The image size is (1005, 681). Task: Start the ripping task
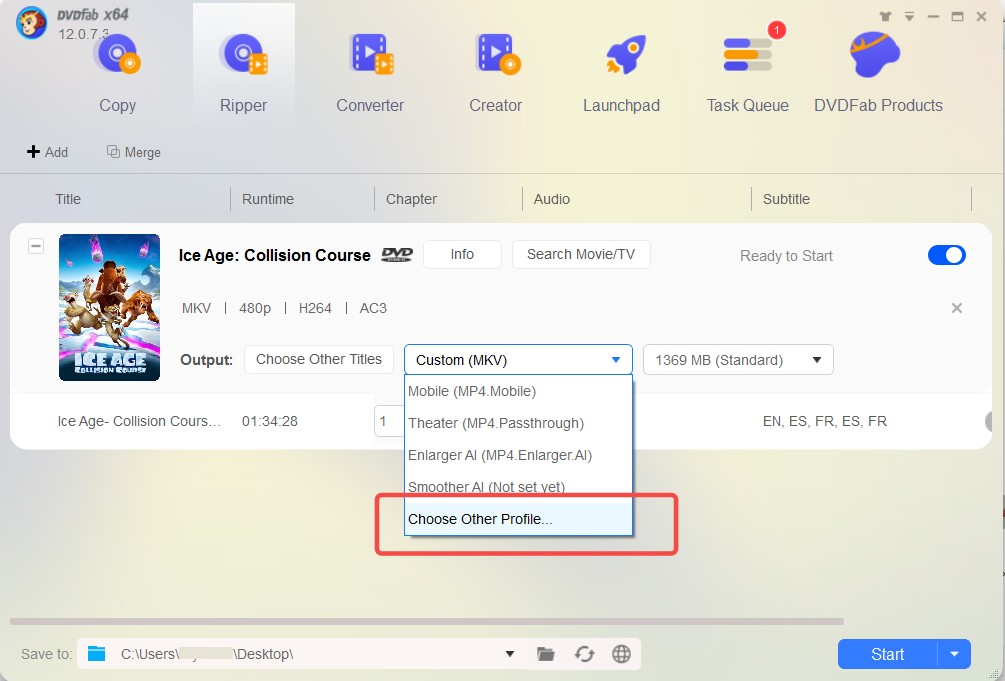(x=887, y=654)
